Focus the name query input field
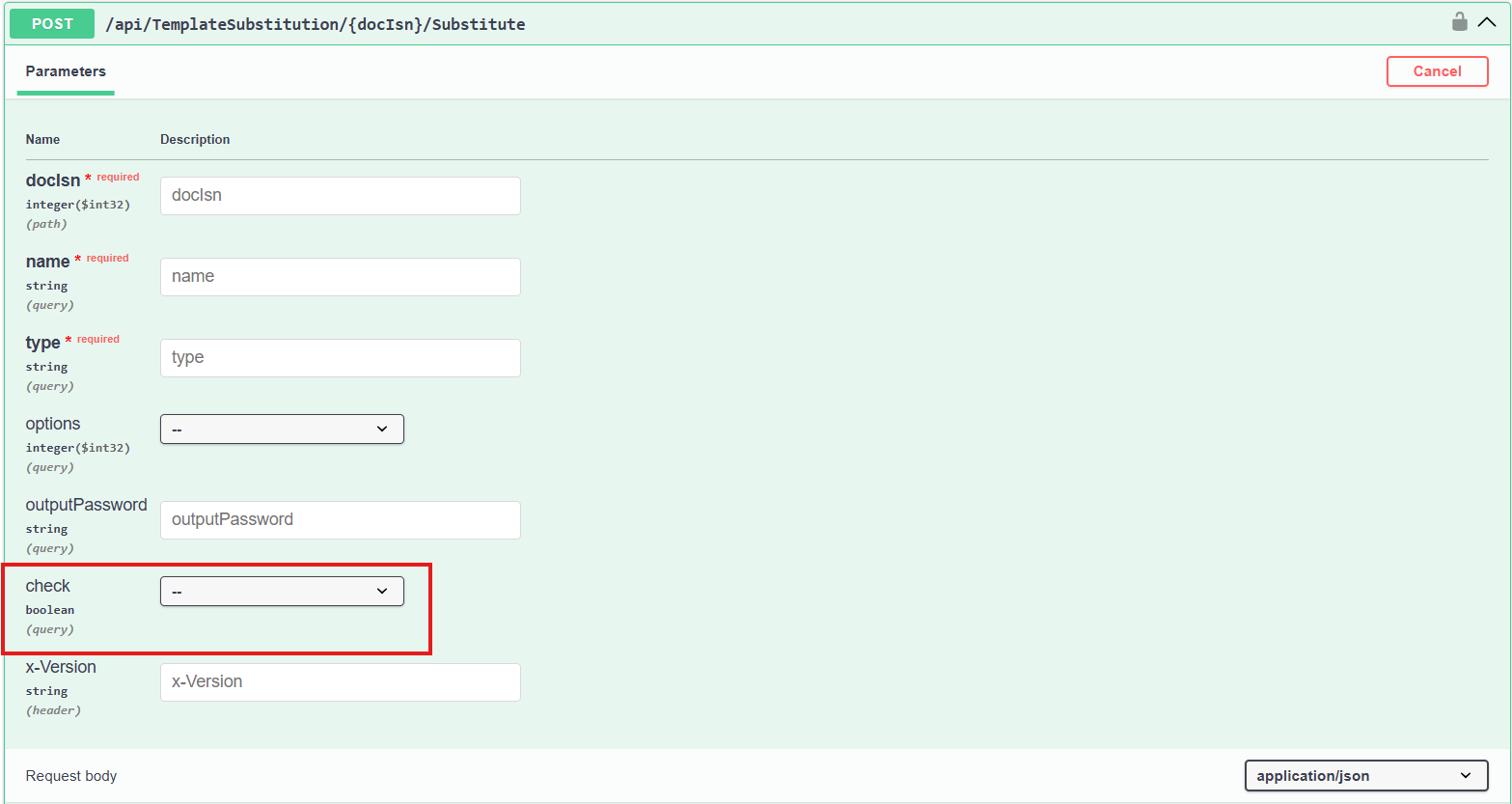This screenshot has width=1512, height=804. (340, 277)
